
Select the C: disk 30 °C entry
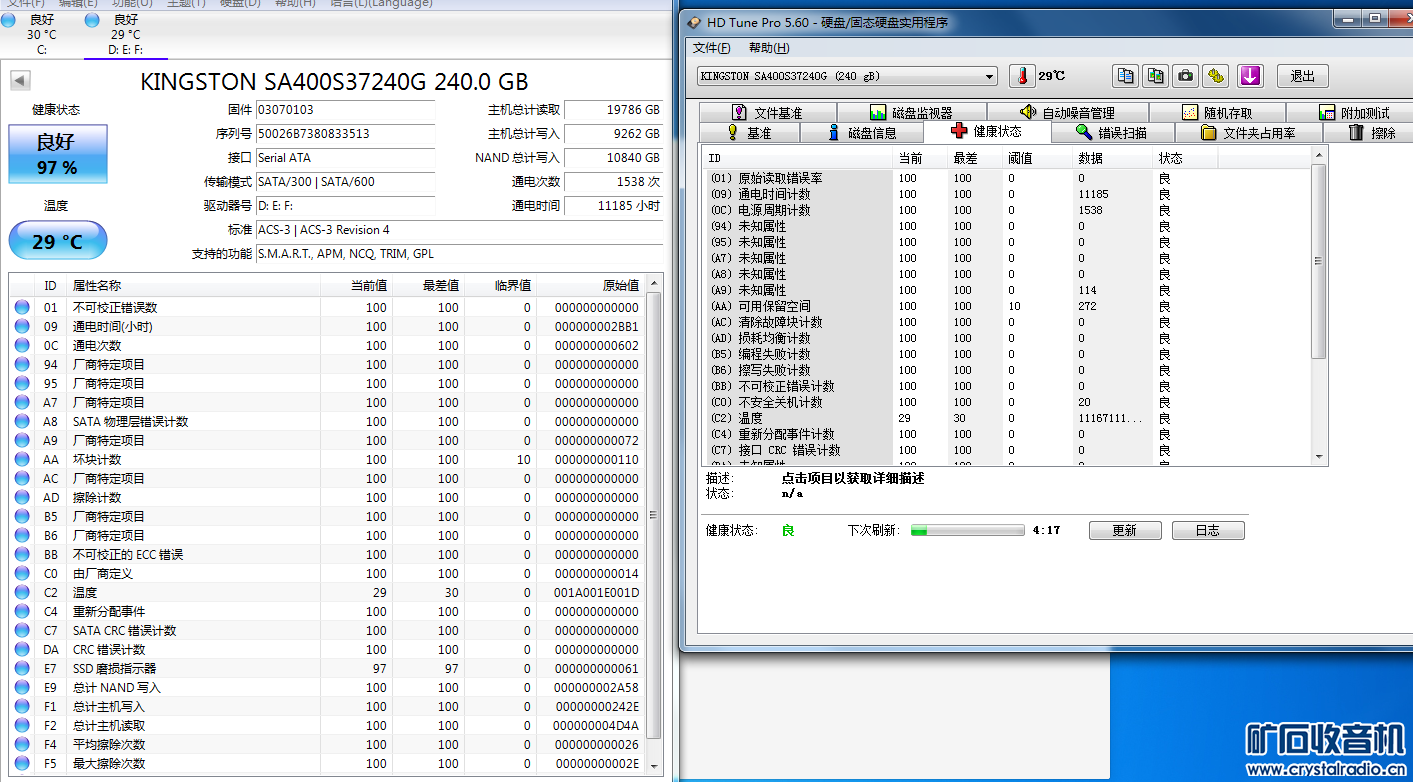(x=42, y=34)
